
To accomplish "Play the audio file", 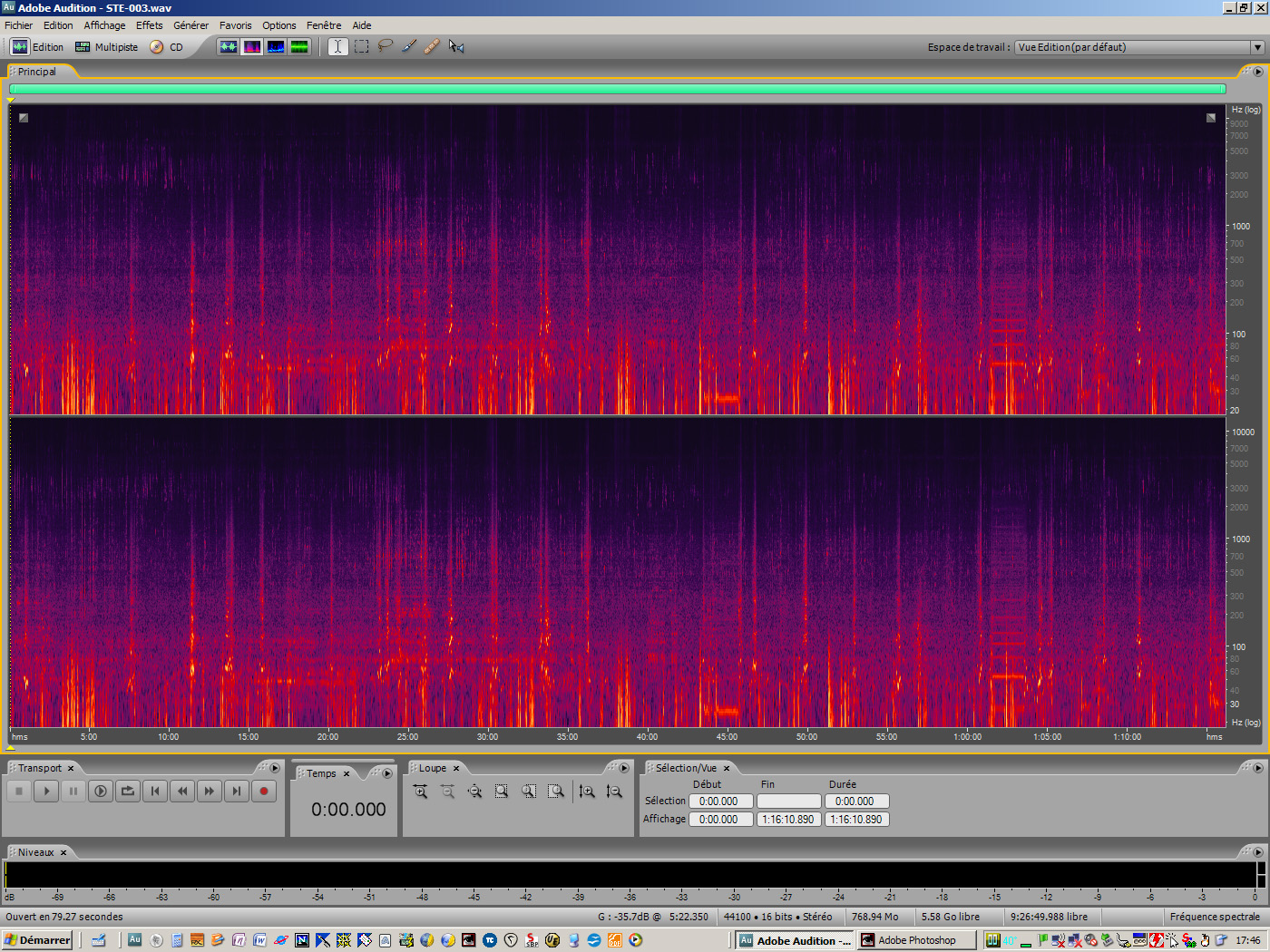I will tap(46, 791).
